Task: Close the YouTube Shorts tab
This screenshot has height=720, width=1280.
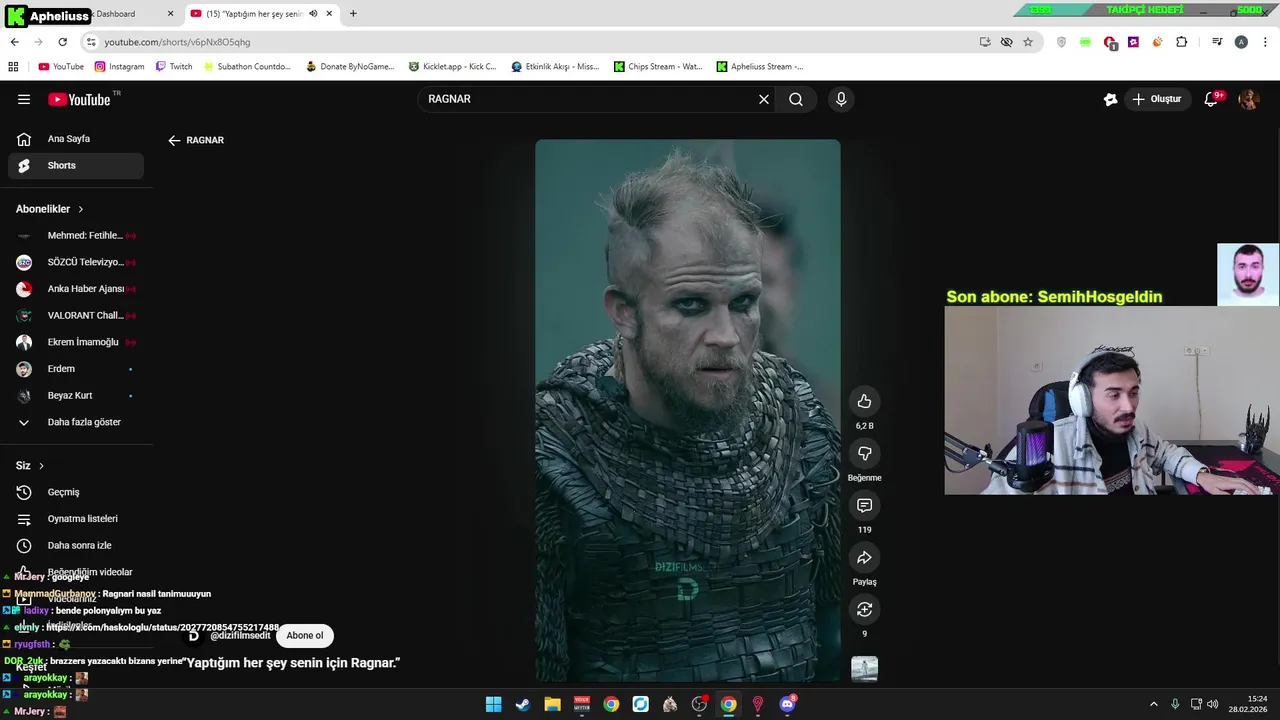Action: (x=329, y=14)
